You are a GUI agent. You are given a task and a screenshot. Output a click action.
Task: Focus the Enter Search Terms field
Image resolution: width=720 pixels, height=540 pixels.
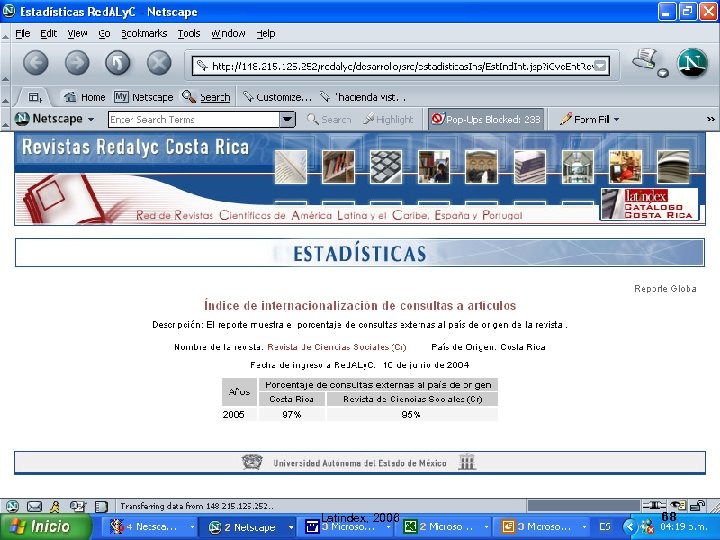(194, 119)
